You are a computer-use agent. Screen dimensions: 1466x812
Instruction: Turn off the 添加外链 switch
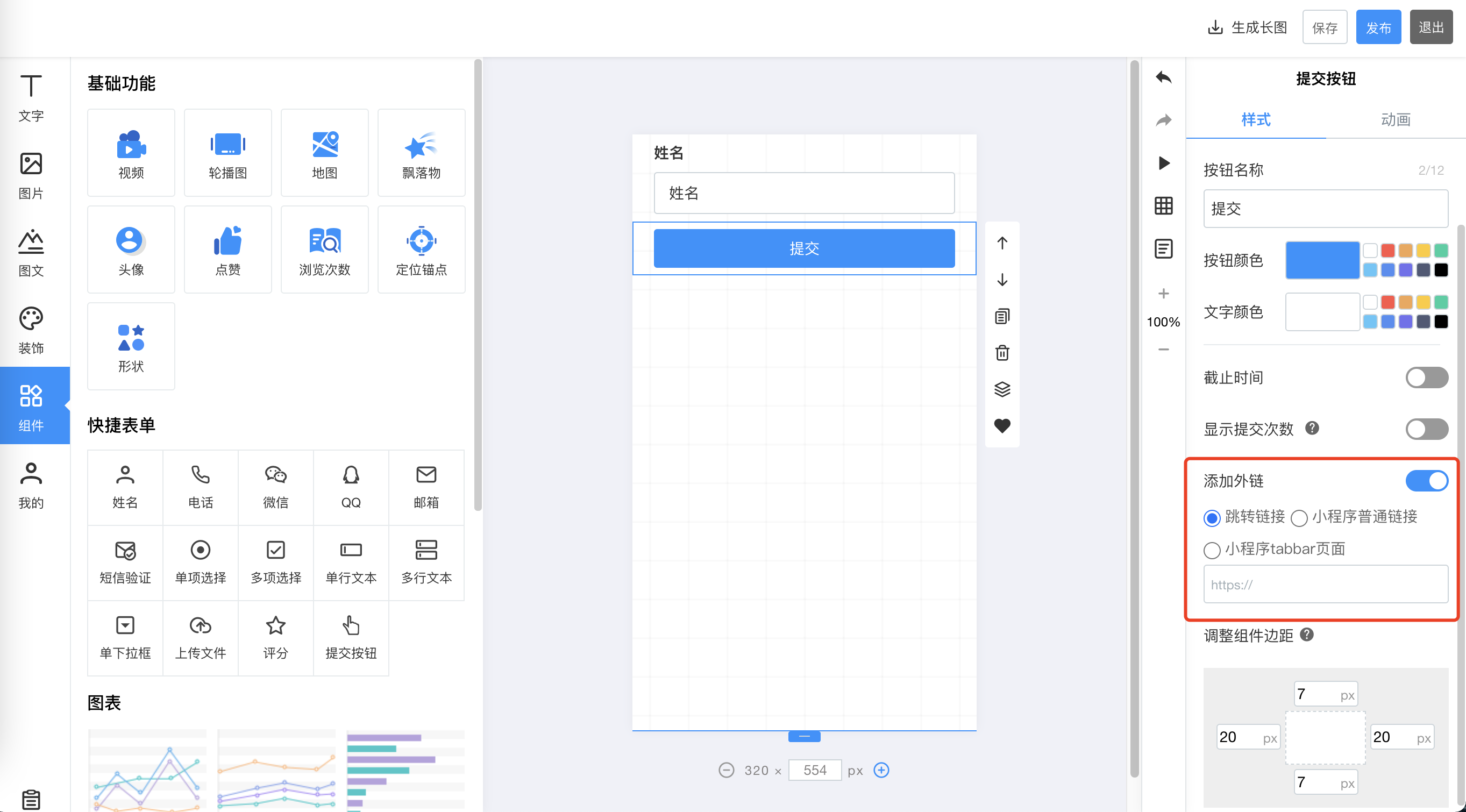pos(1426,481)
